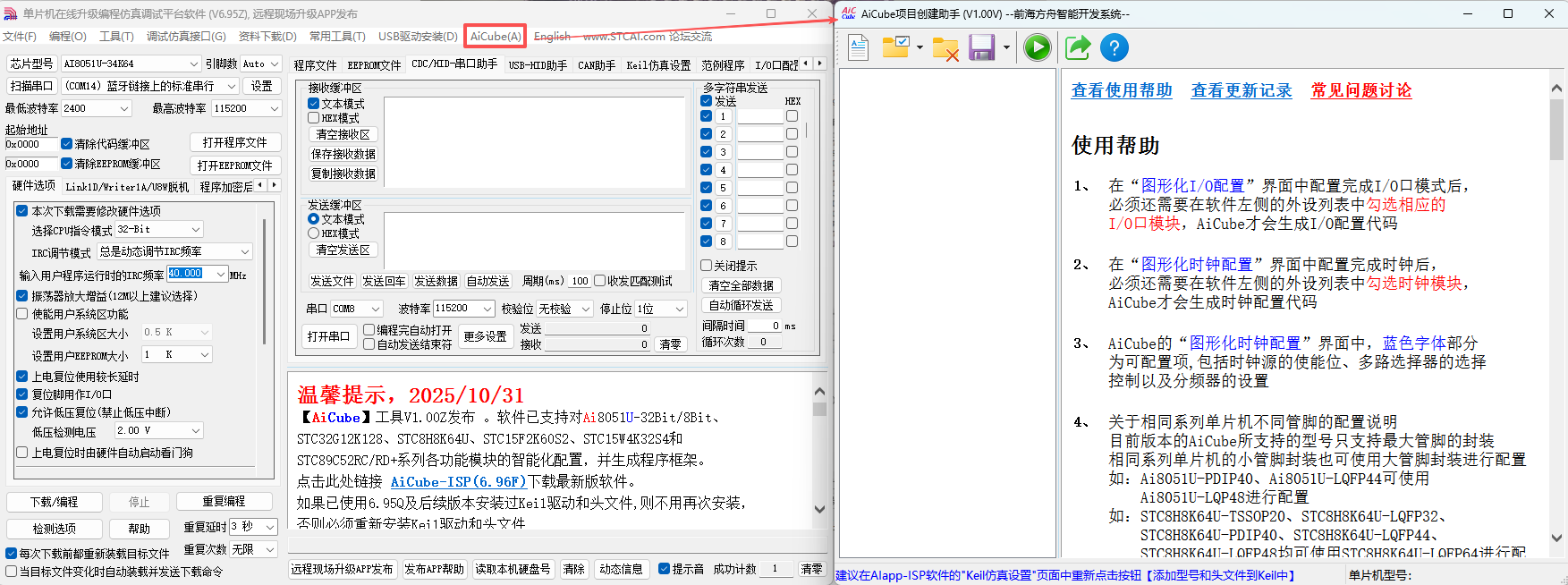
Task: Click the close project folder icon with red X
Action: coord(945,48)
